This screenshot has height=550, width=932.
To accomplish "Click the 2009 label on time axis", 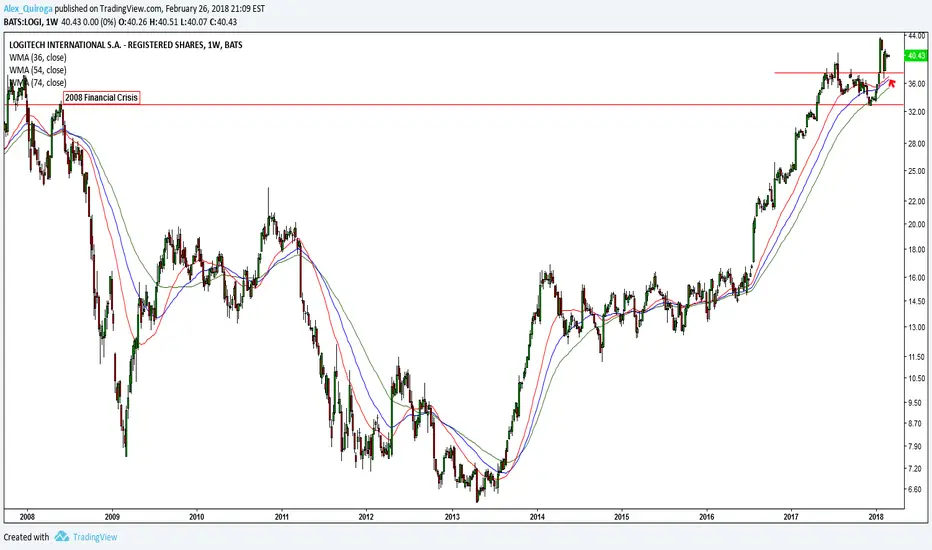I will [112, 517].
